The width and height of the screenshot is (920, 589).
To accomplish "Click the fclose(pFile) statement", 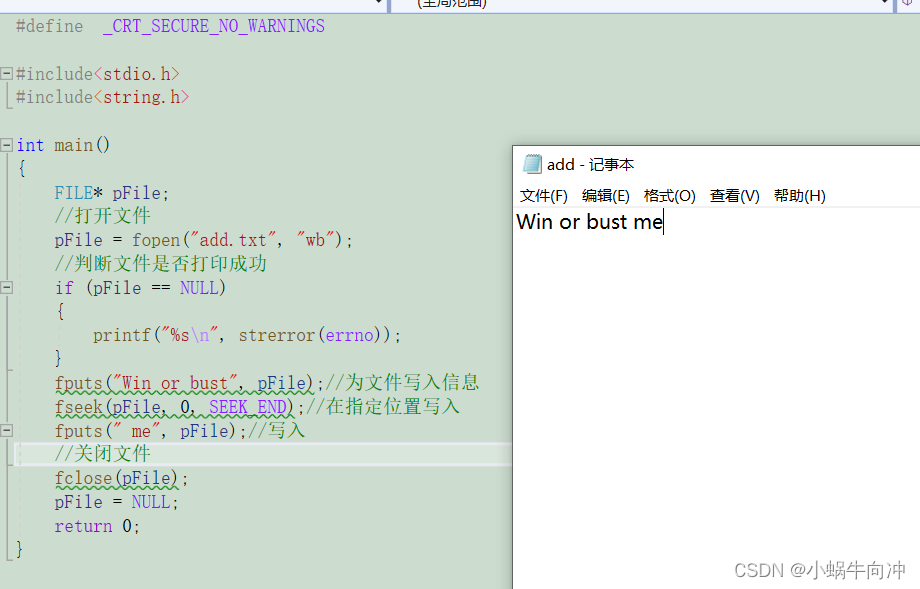I will tap(120, 479).
